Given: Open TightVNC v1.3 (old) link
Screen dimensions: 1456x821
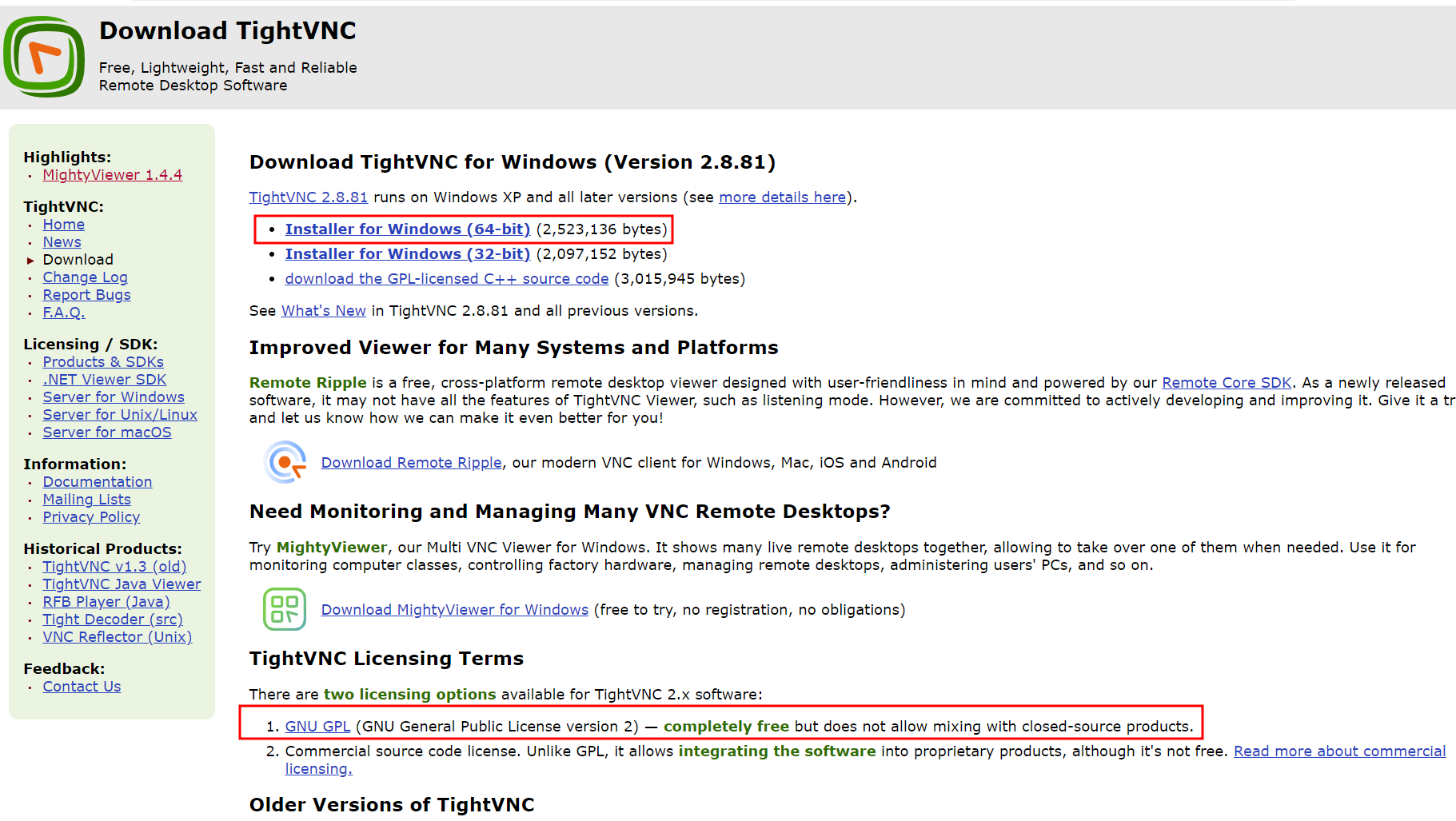Looking at the screenshot, I should tap(114, 567).
